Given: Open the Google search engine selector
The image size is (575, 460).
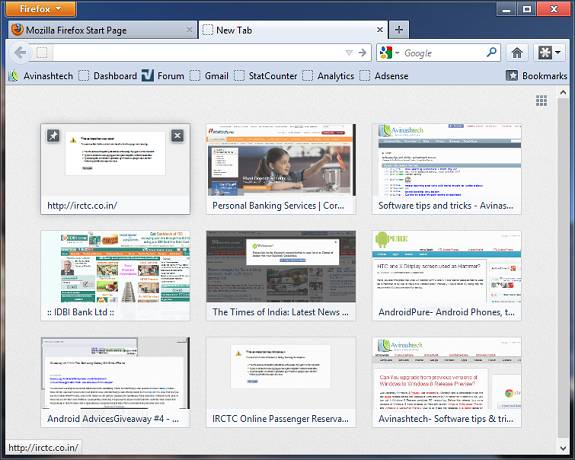Looking at the screenshot, I should coord(389,53).
